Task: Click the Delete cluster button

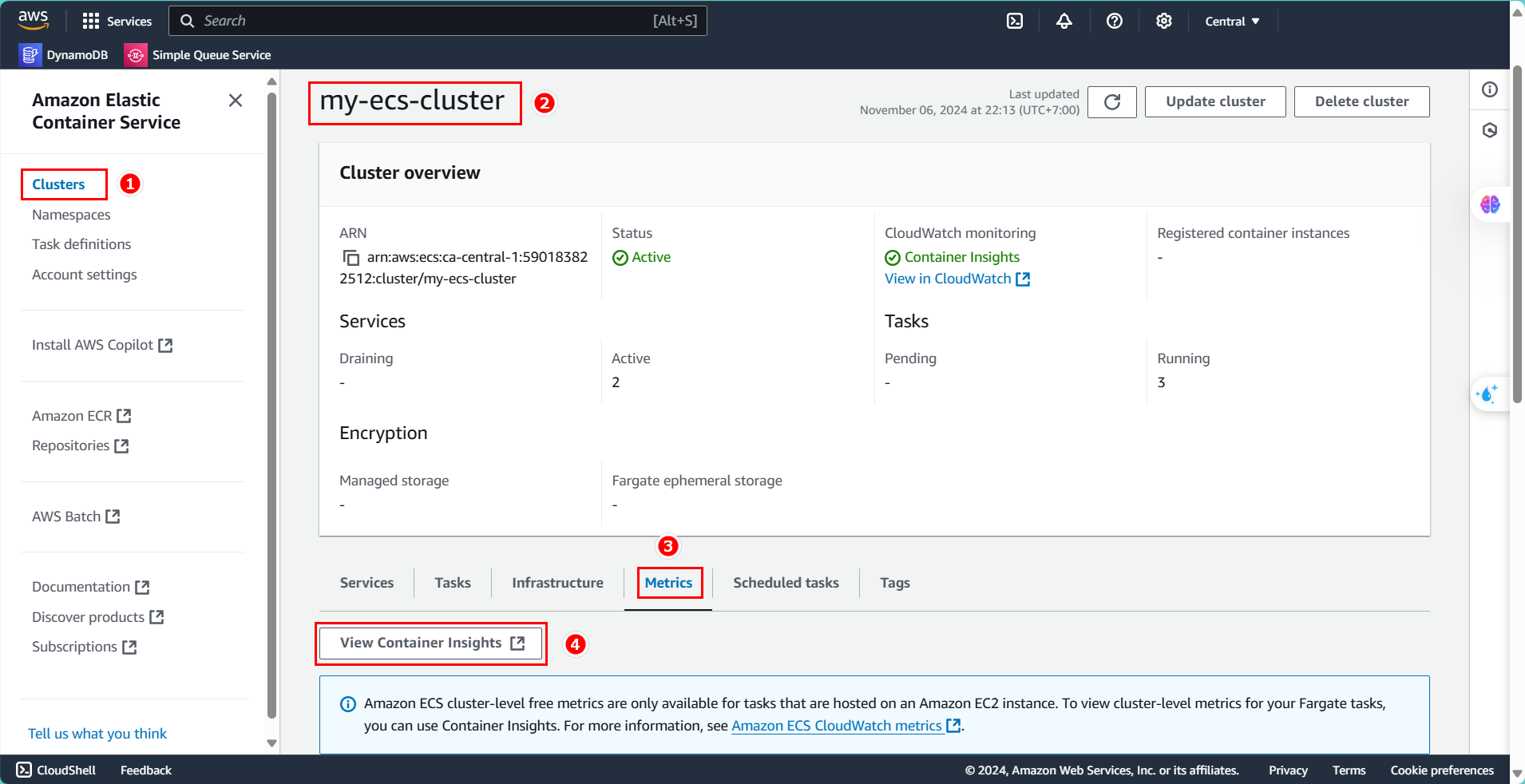Action: [x=1361, y=101]
